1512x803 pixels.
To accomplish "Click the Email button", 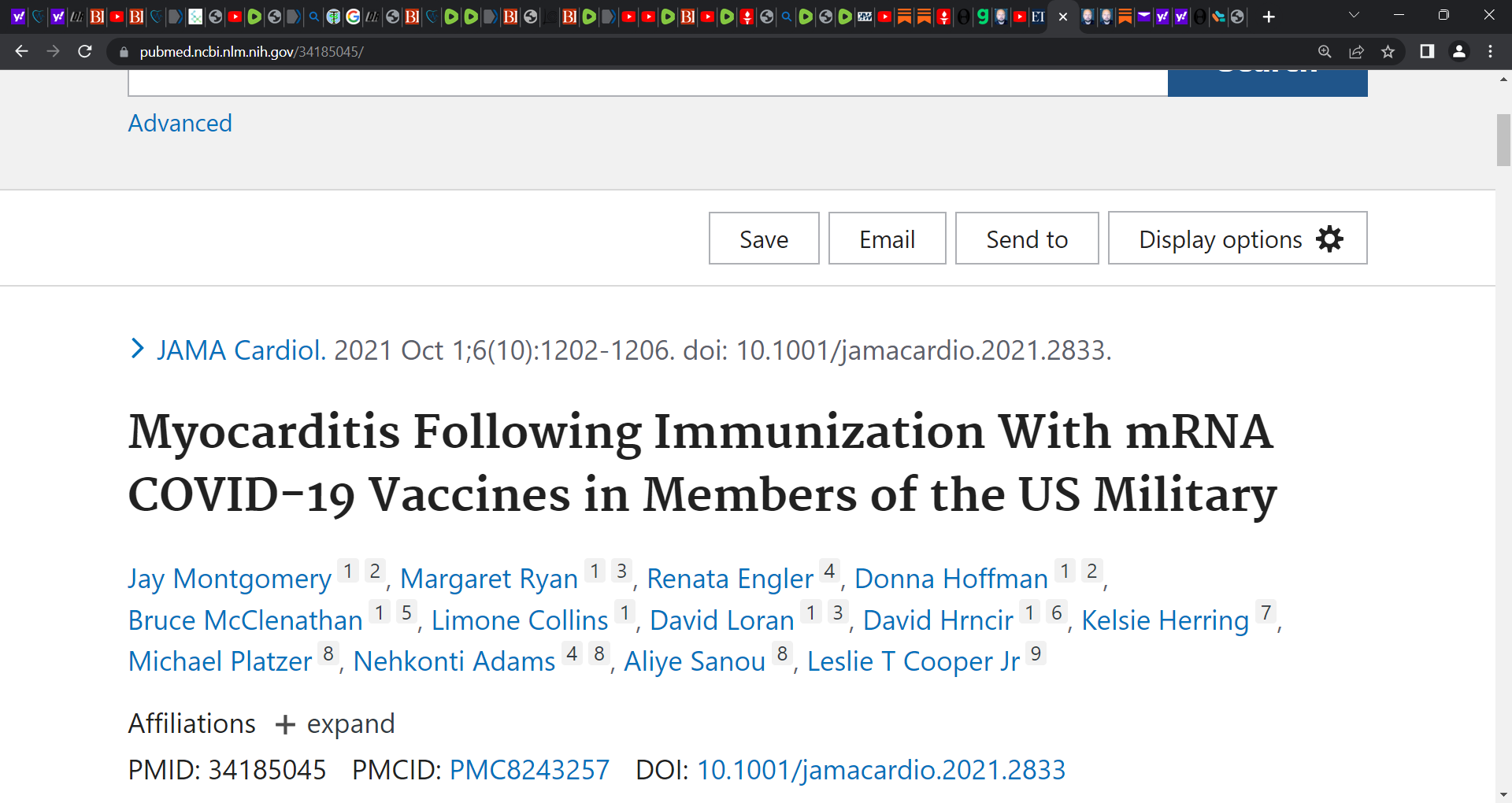I will pos(887,239).
